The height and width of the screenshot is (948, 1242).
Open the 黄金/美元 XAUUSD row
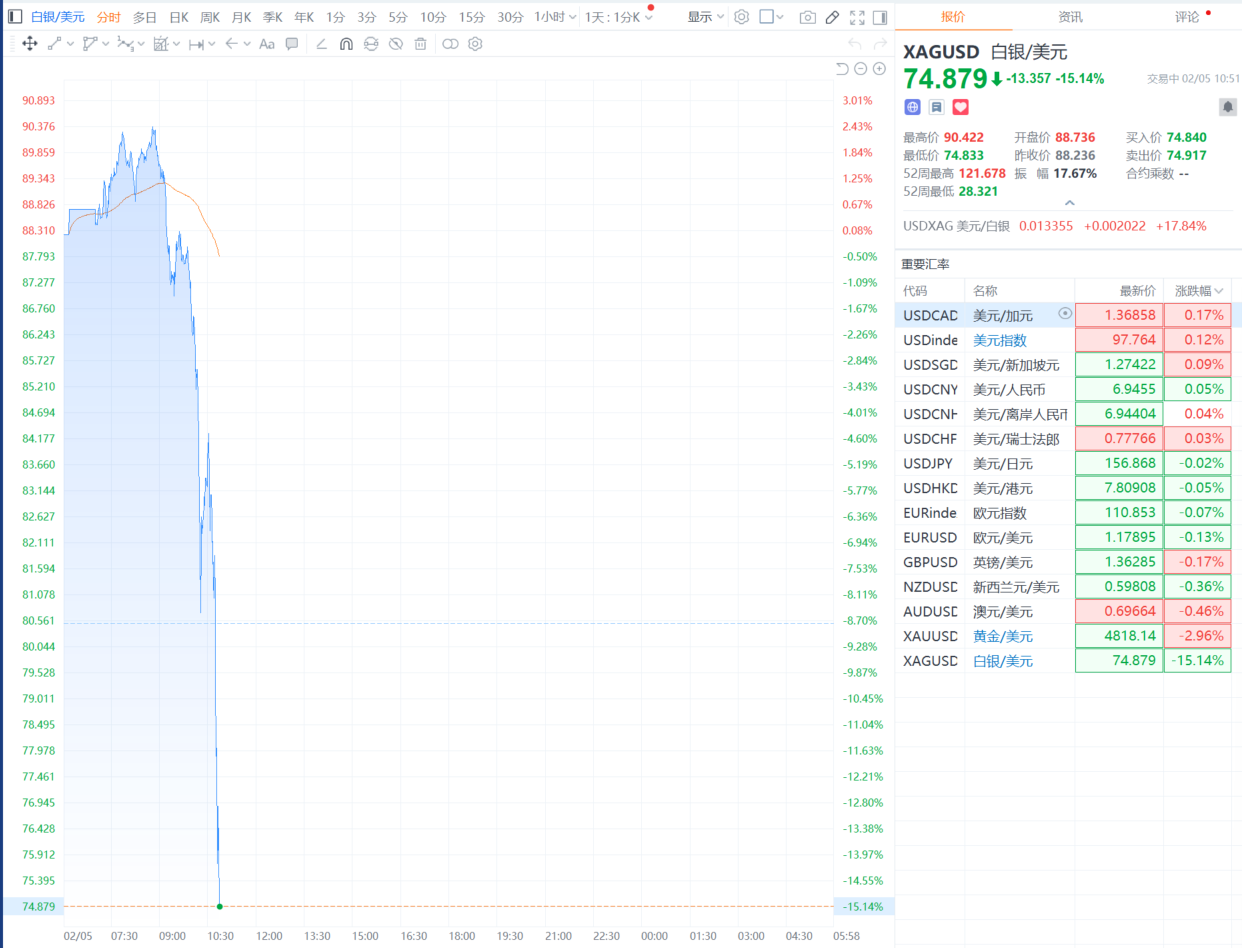[x=1068, y=636]
